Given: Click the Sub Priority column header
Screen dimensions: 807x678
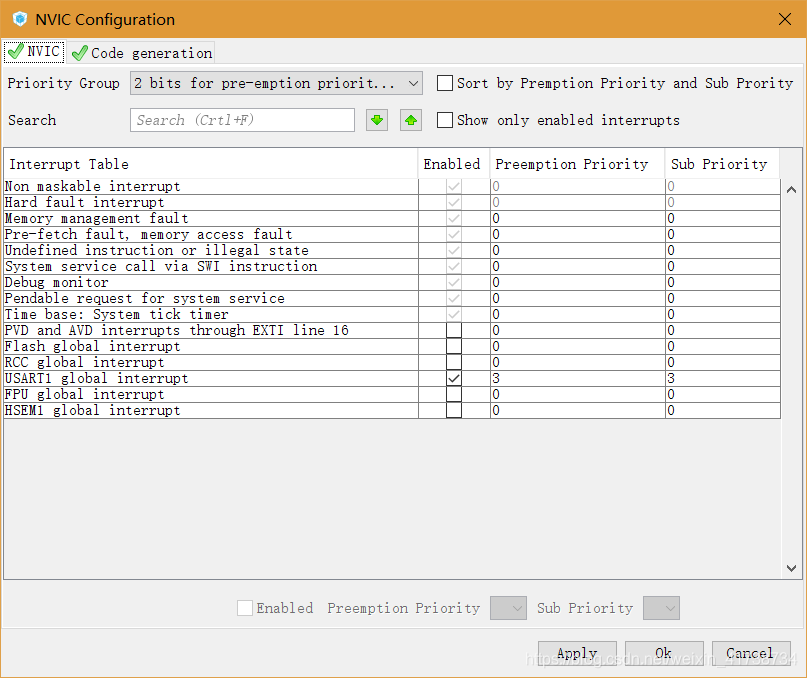Looking at the screenshot, I should pos(722,164).
